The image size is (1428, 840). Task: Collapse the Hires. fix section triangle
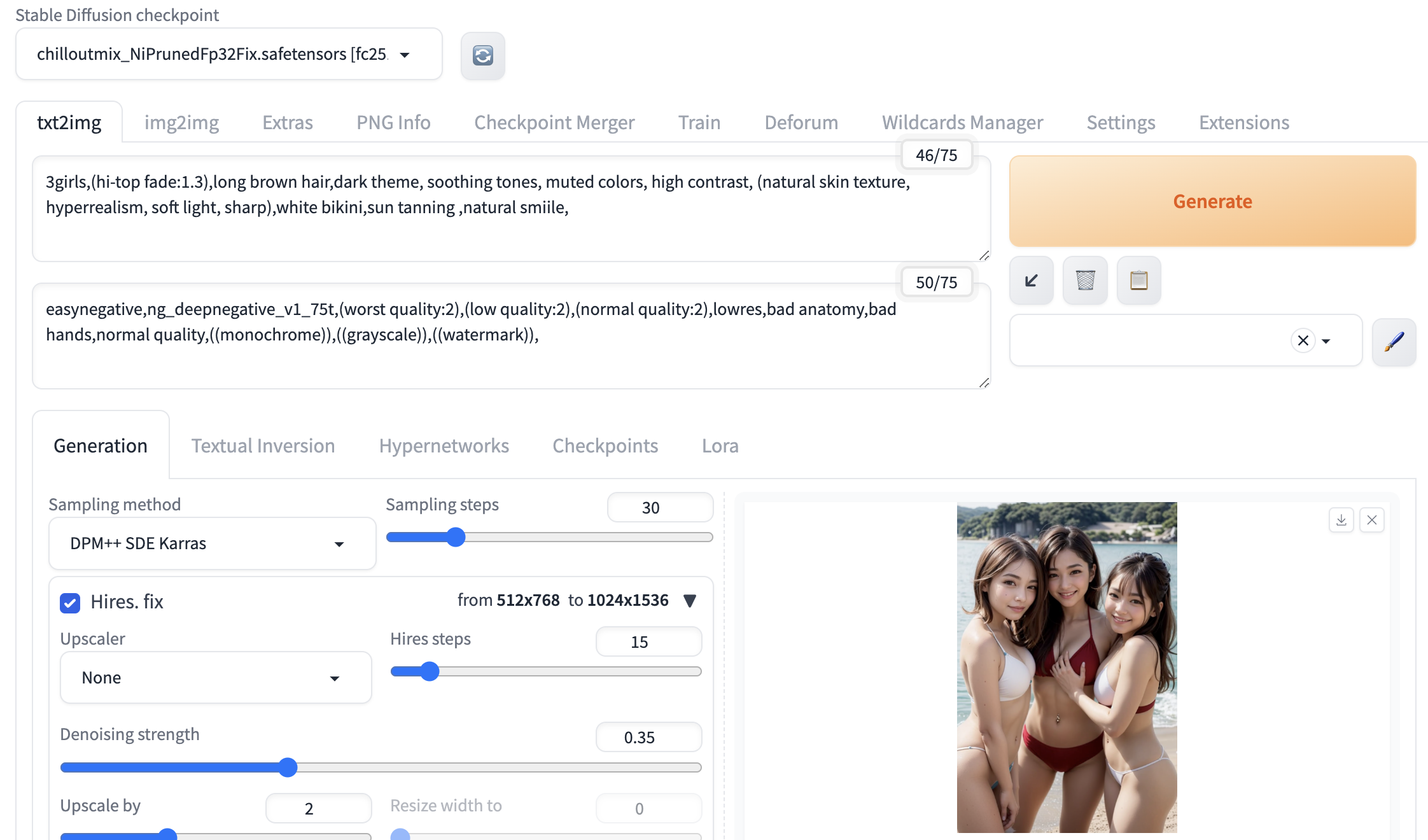point(689,600)
